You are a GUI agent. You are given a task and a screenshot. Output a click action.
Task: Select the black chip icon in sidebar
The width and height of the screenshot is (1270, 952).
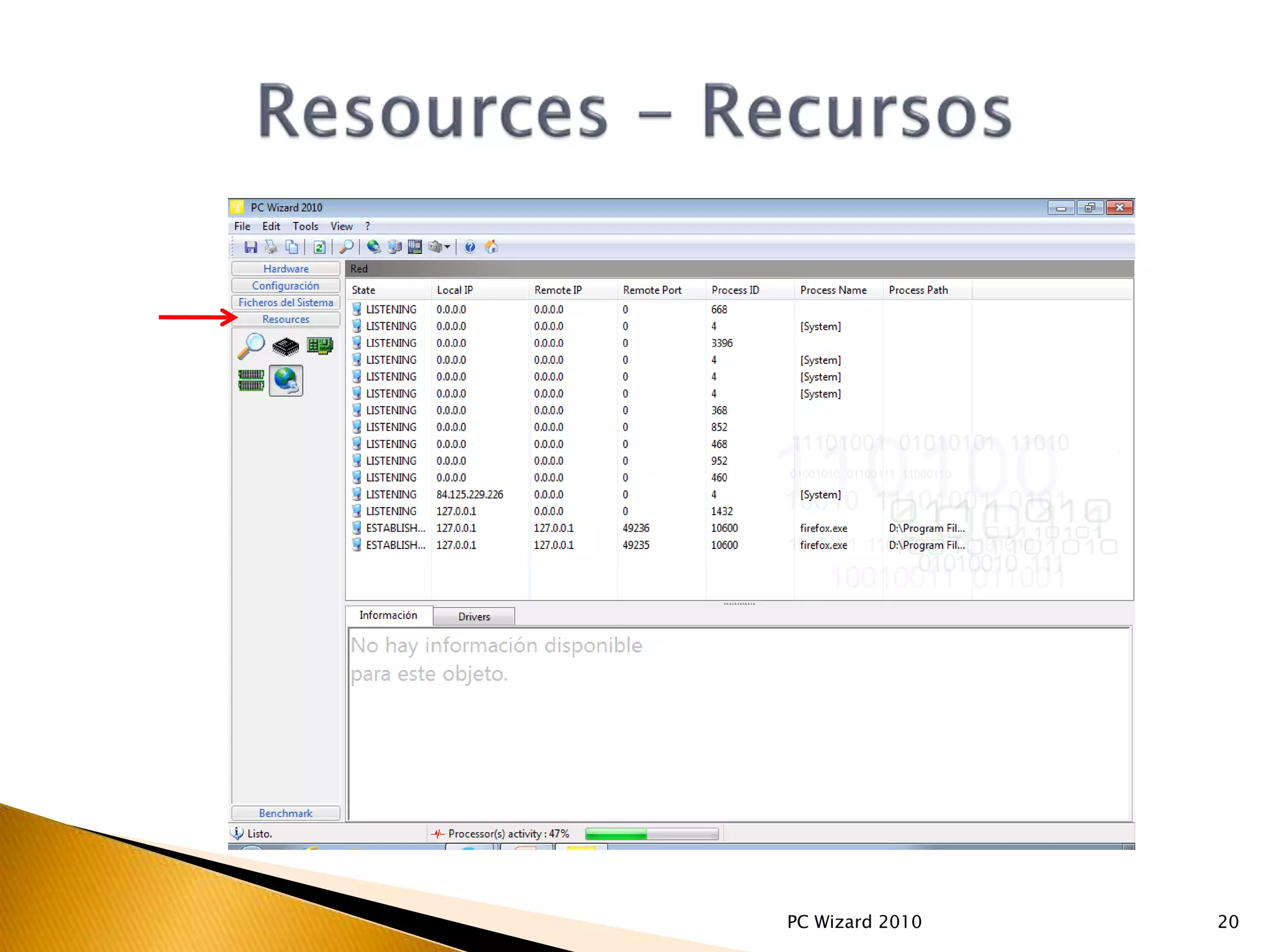coord(285,346)
